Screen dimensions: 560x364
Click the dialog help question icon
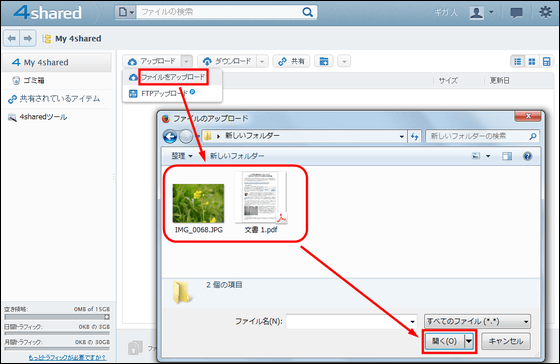(x=527, y=156)
